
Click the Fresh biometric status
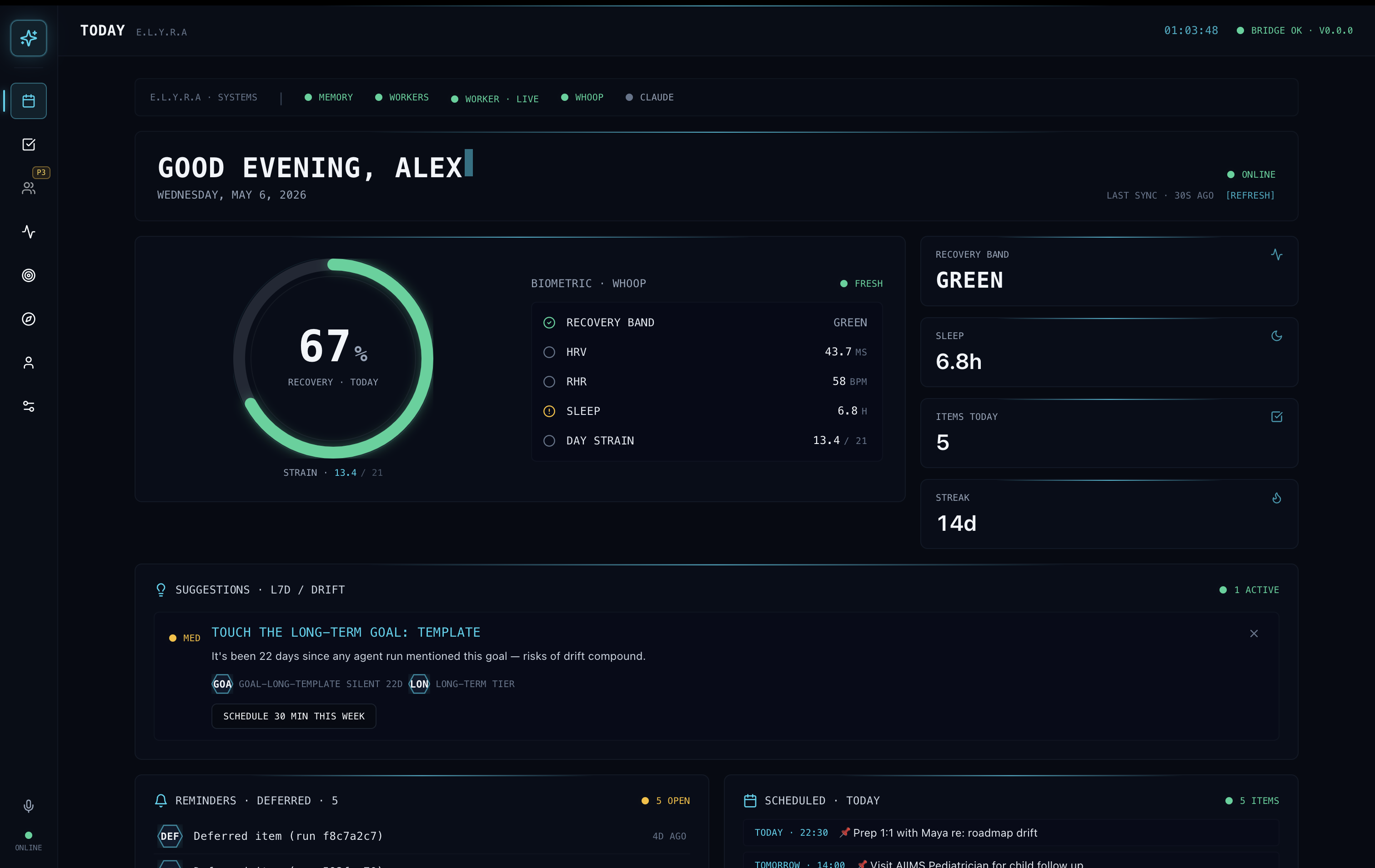click(862, 284)
